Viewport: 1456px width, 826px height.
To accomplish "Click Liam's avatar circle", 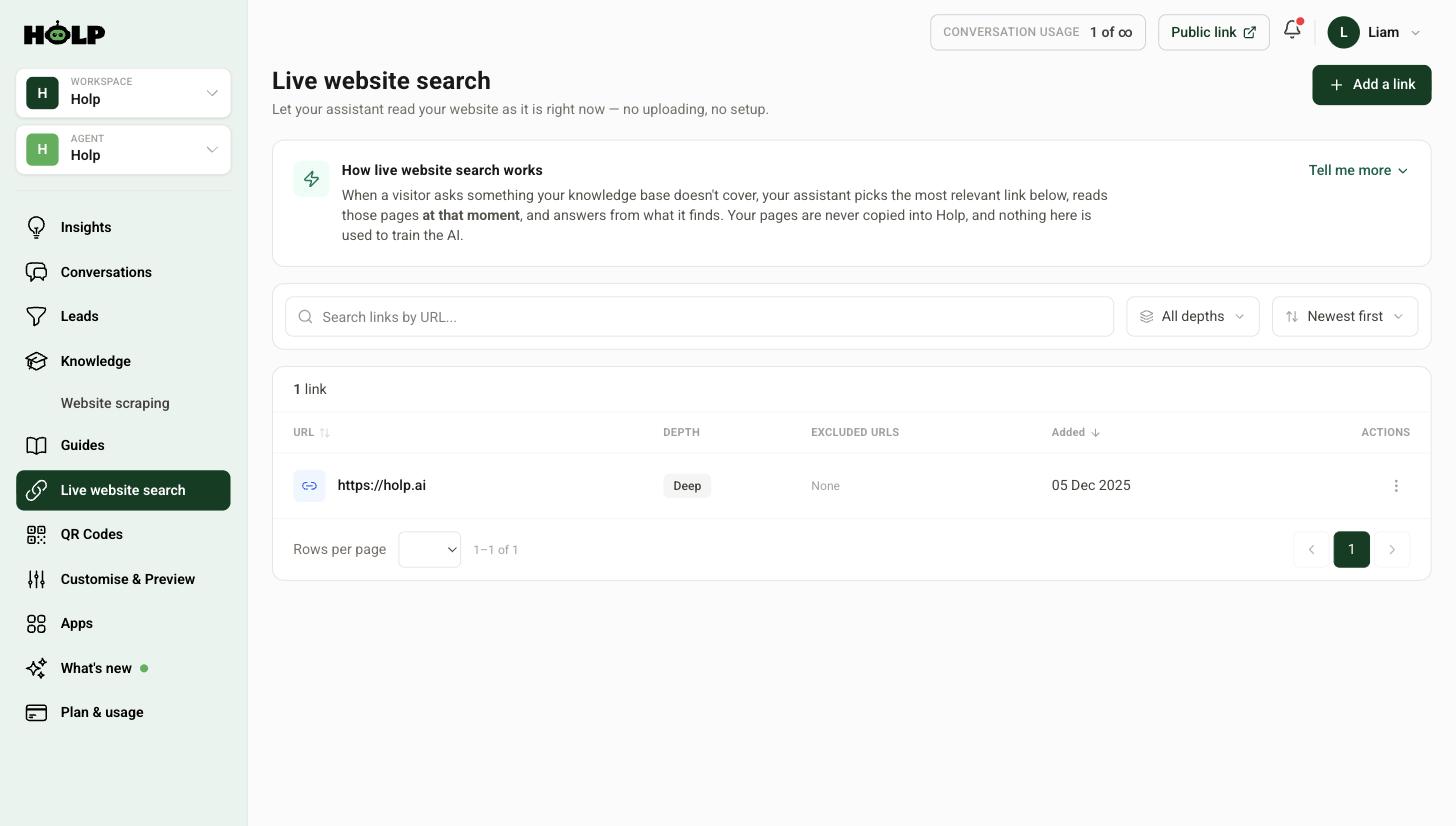I will 1343,32.
